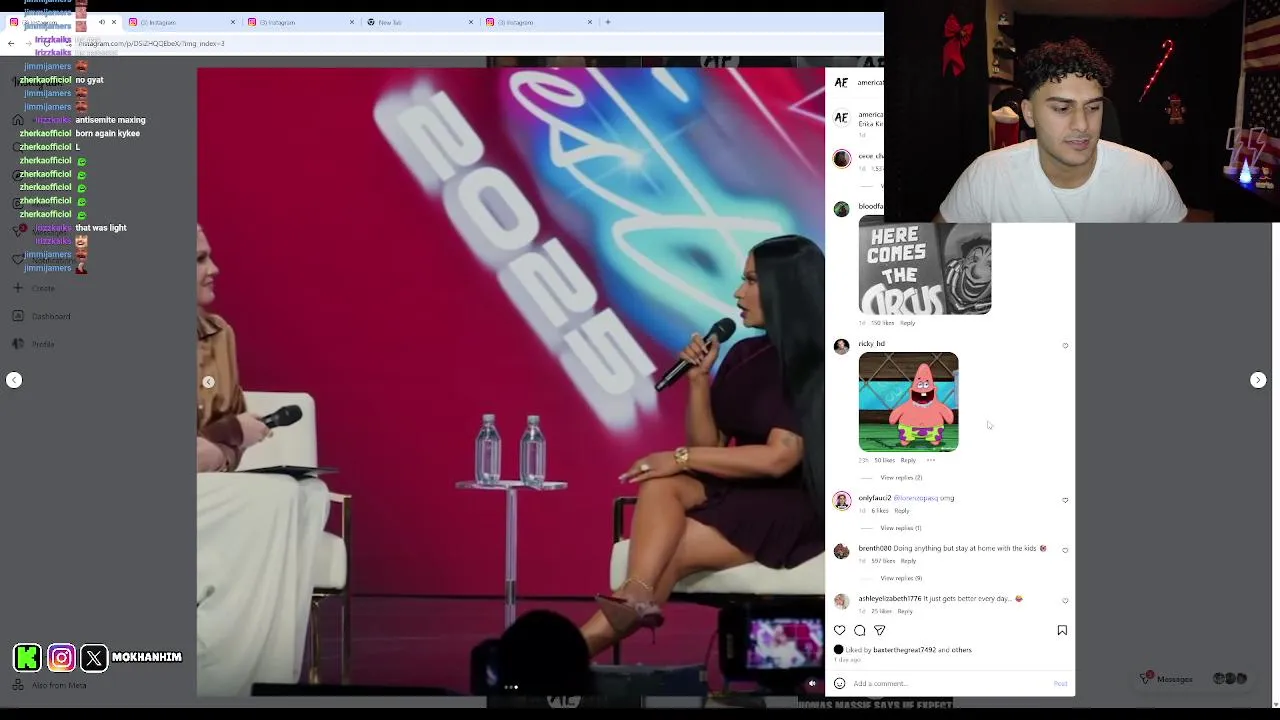Reply to ashleyelizabeth1776's comment
This screenshot has height=720, width=1280.
(x=905, y=611)
